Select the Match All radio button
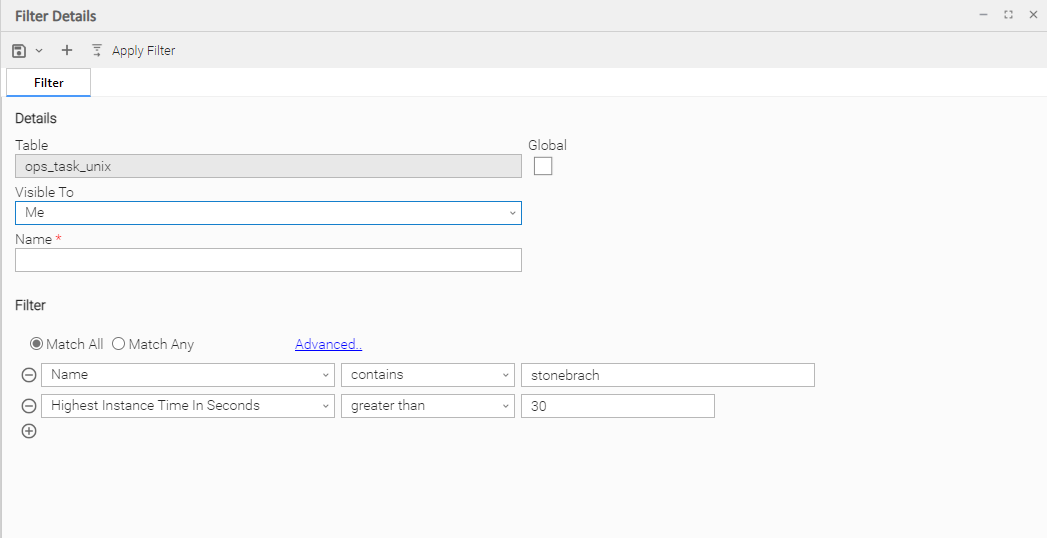The width and height of the screenshot is (1047, 538). point(37,344)
